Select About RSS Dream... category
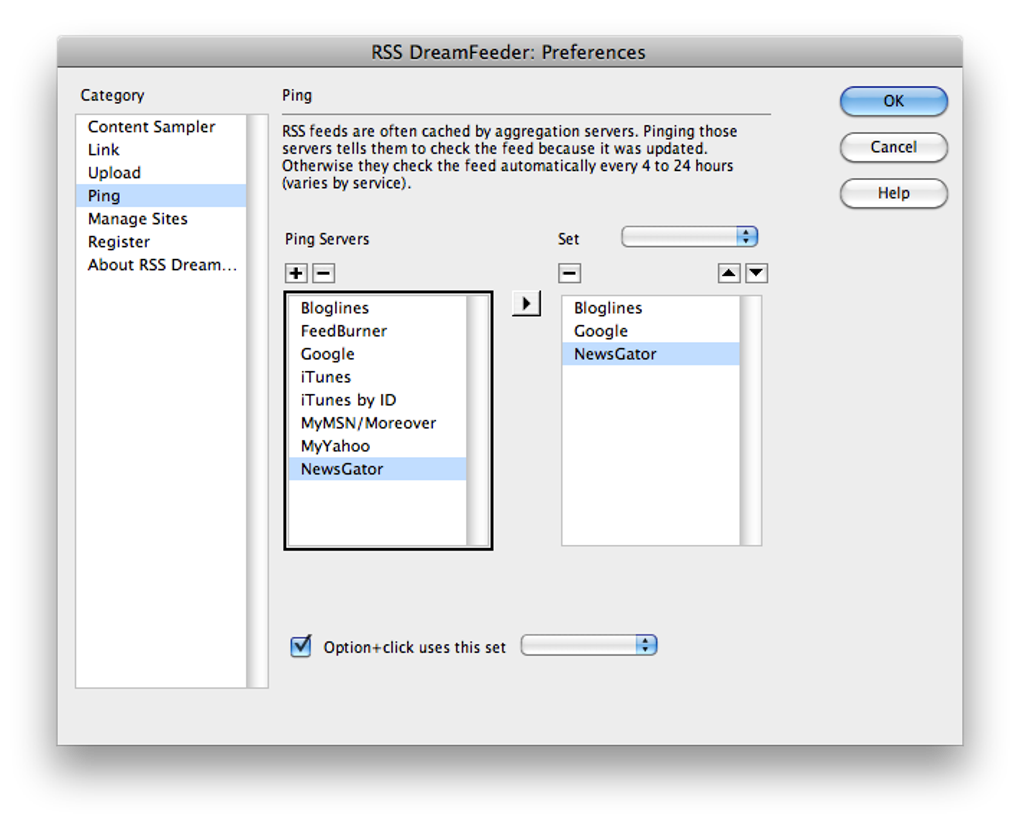 (x=161, y=265)
